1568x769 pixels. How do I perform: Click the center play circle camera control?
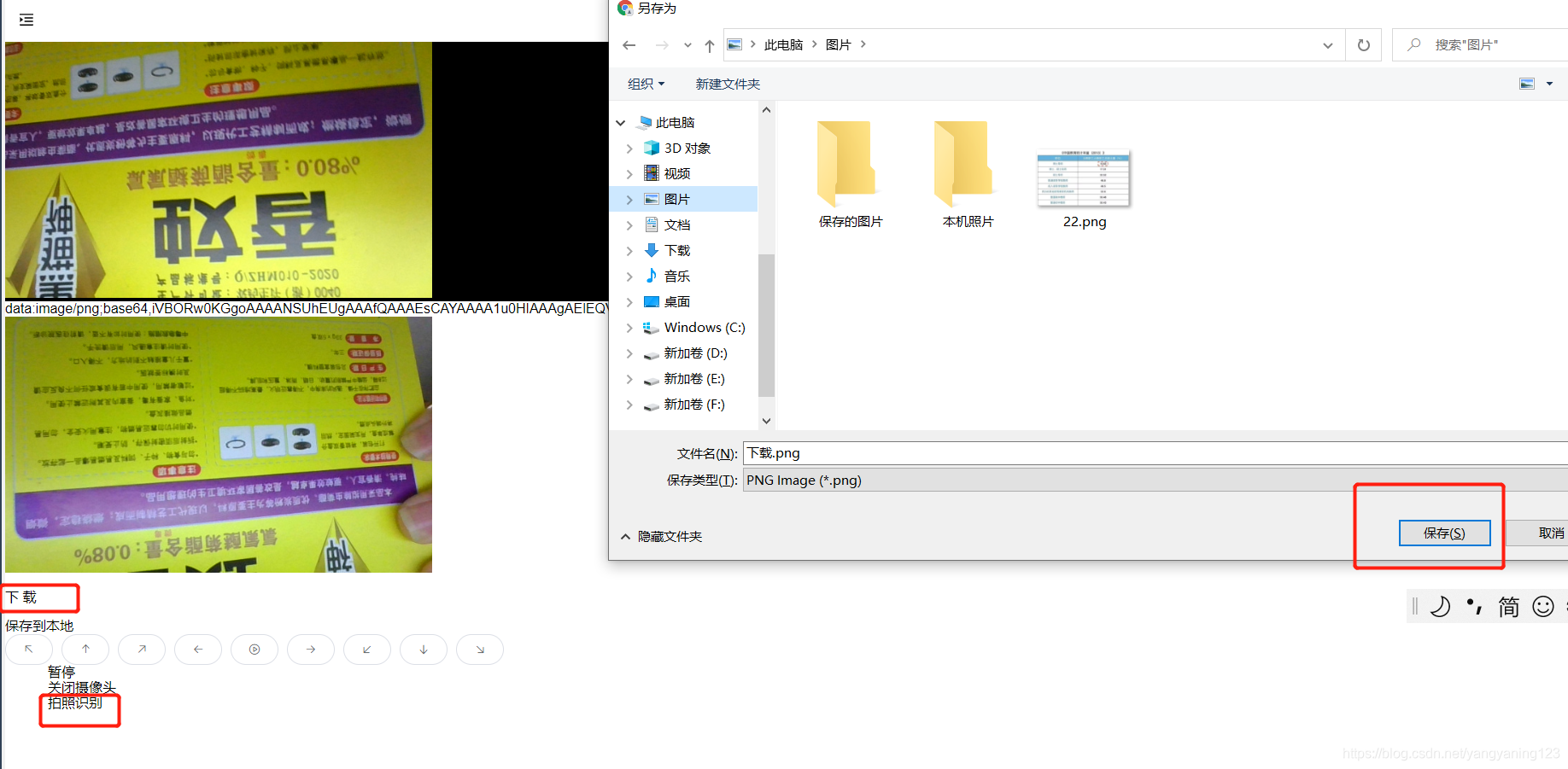click(255, 650)
